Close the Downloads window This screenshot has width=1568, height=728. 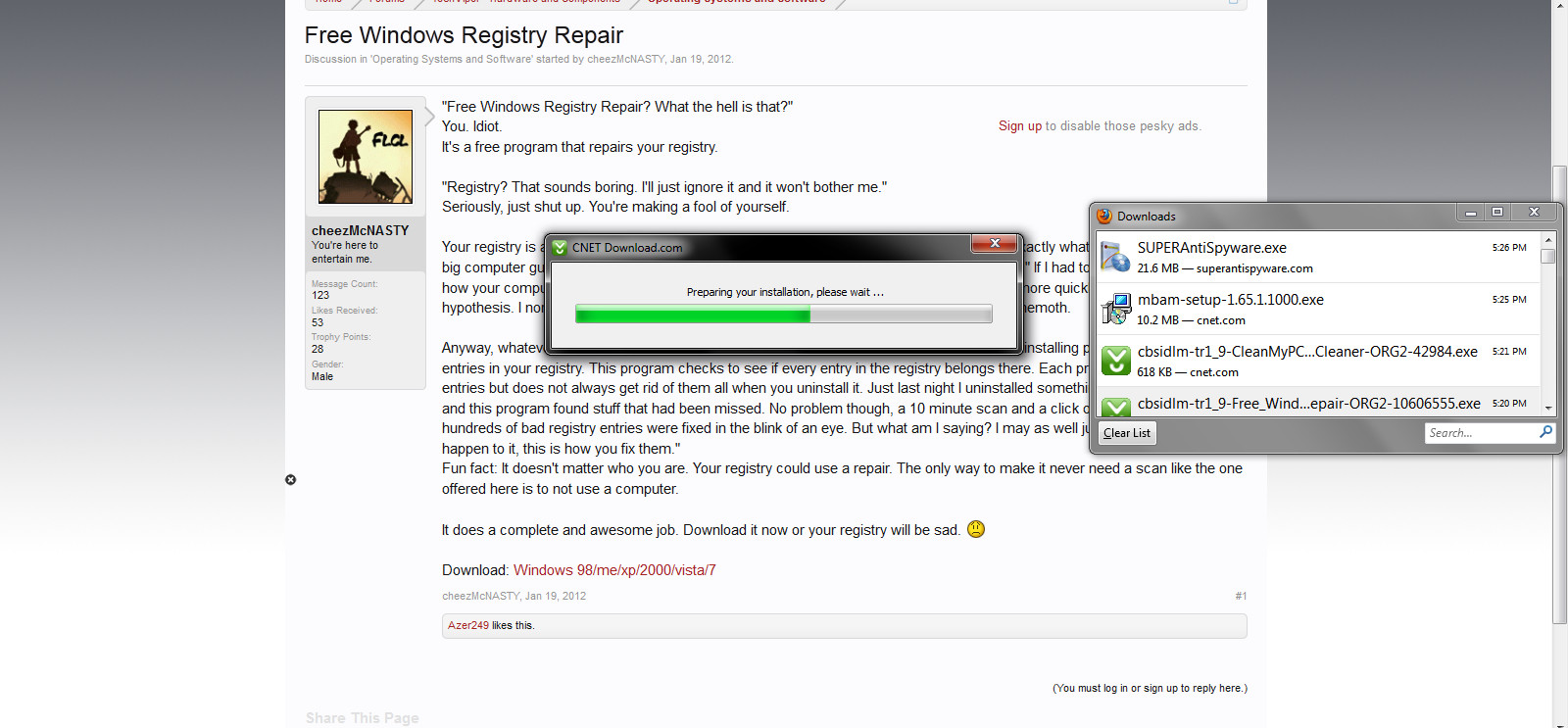click(x=1534, y=213)
